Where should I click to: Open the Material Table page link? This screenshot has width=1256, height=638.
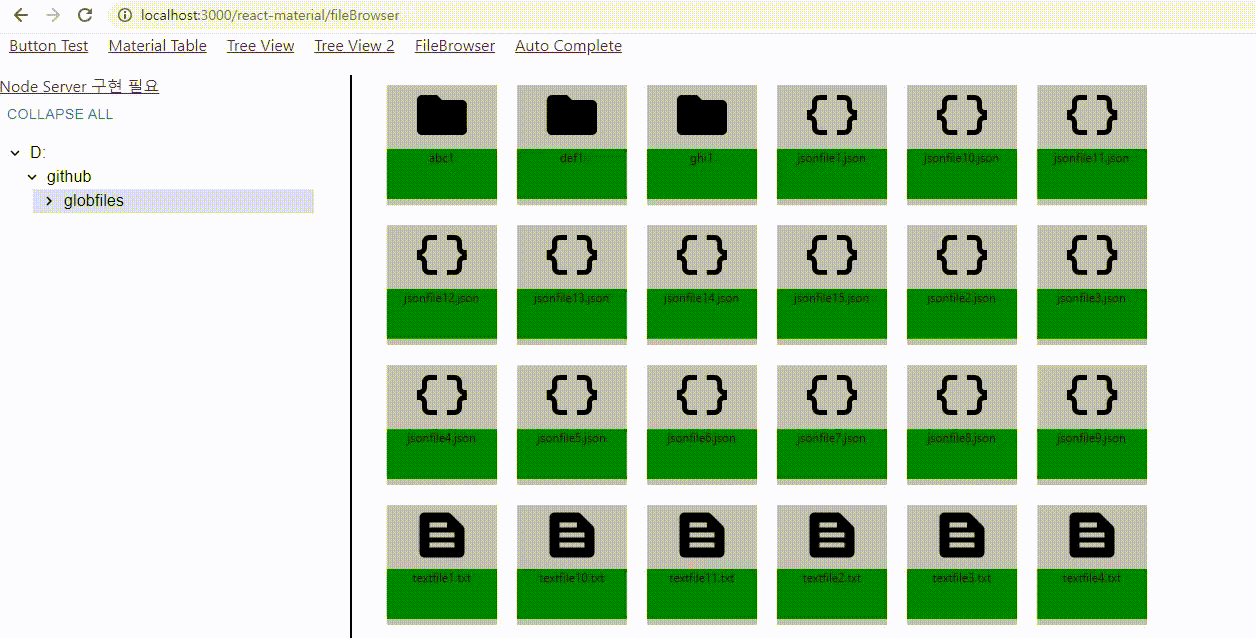coord(158,46)
